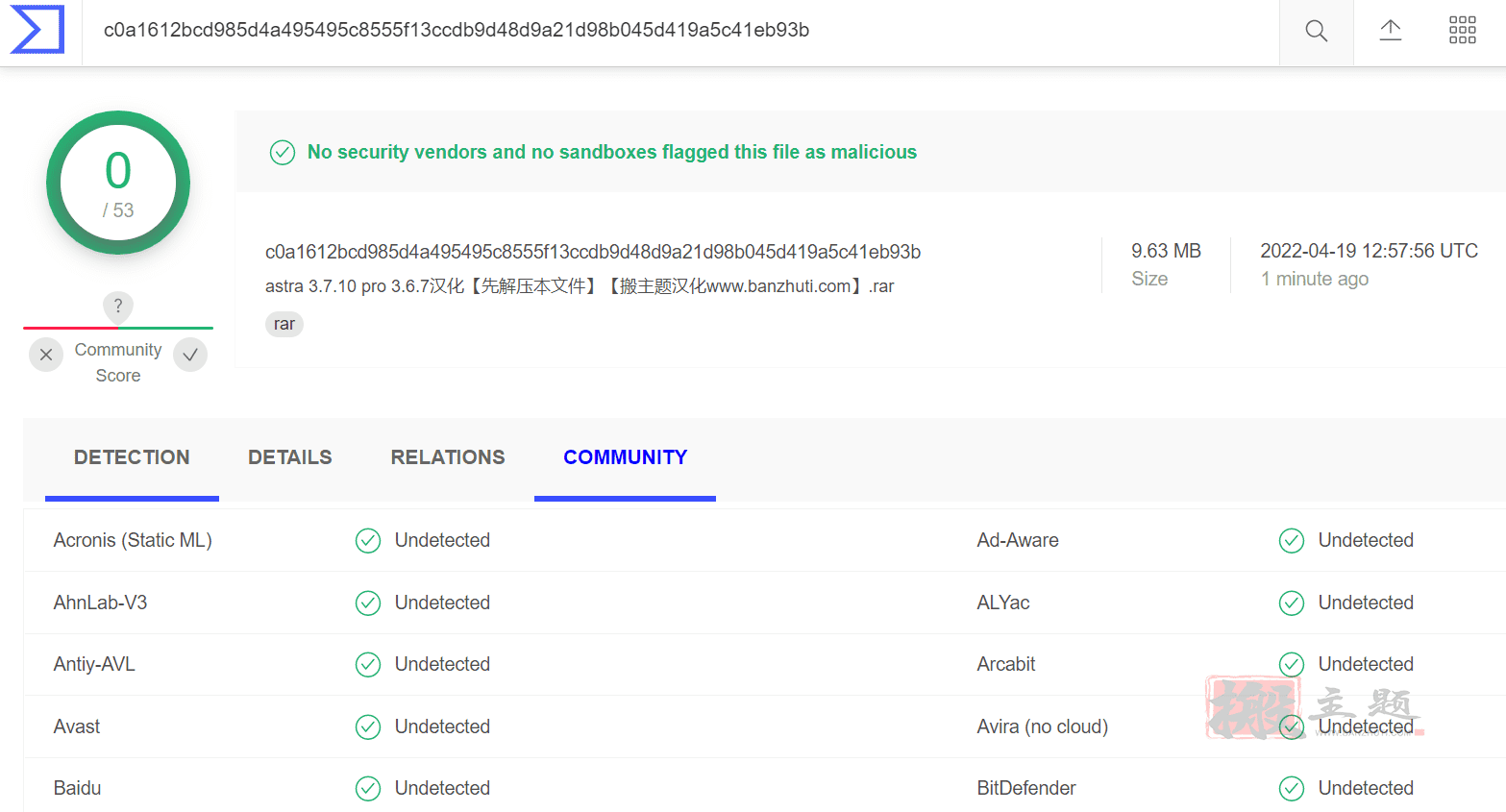Click the Undetected result for Antiy-AVL
The image size is (1506, 812).
tap(442, 664)
